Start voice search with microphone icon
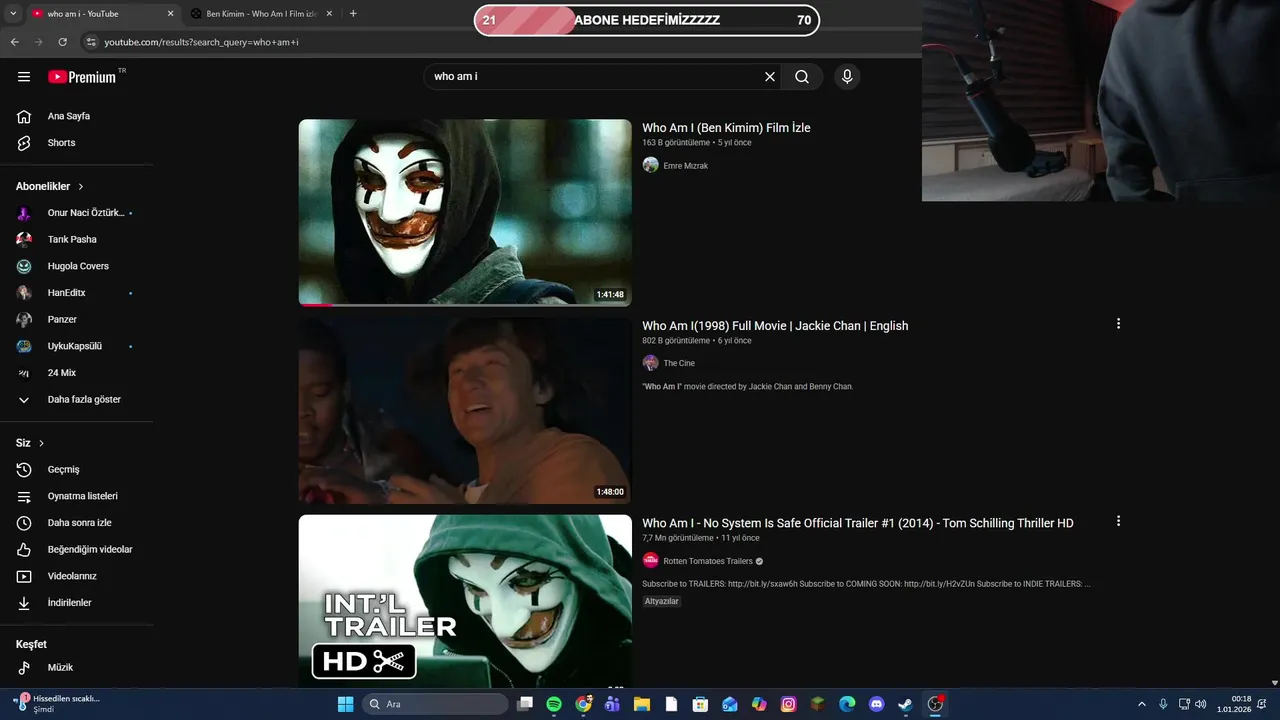This screenshot has height=720, width=1280. click(847, 77)
